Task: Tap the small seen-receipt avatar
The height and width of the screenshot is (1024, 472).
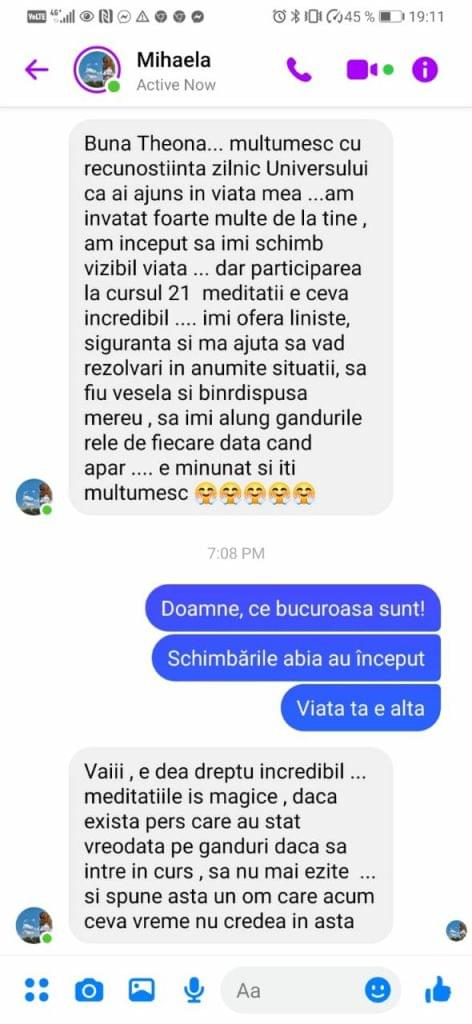Action: tap(456, 931)
